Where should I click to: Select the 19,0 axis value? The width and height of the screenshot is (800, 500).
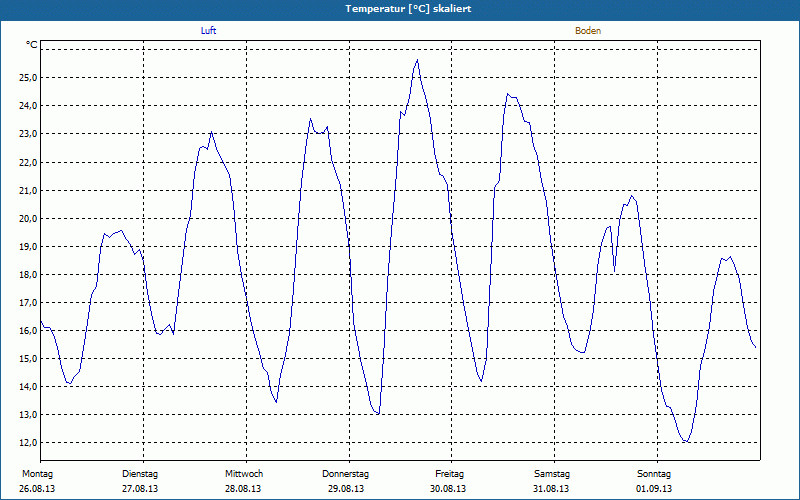click(x=28, y=247)
